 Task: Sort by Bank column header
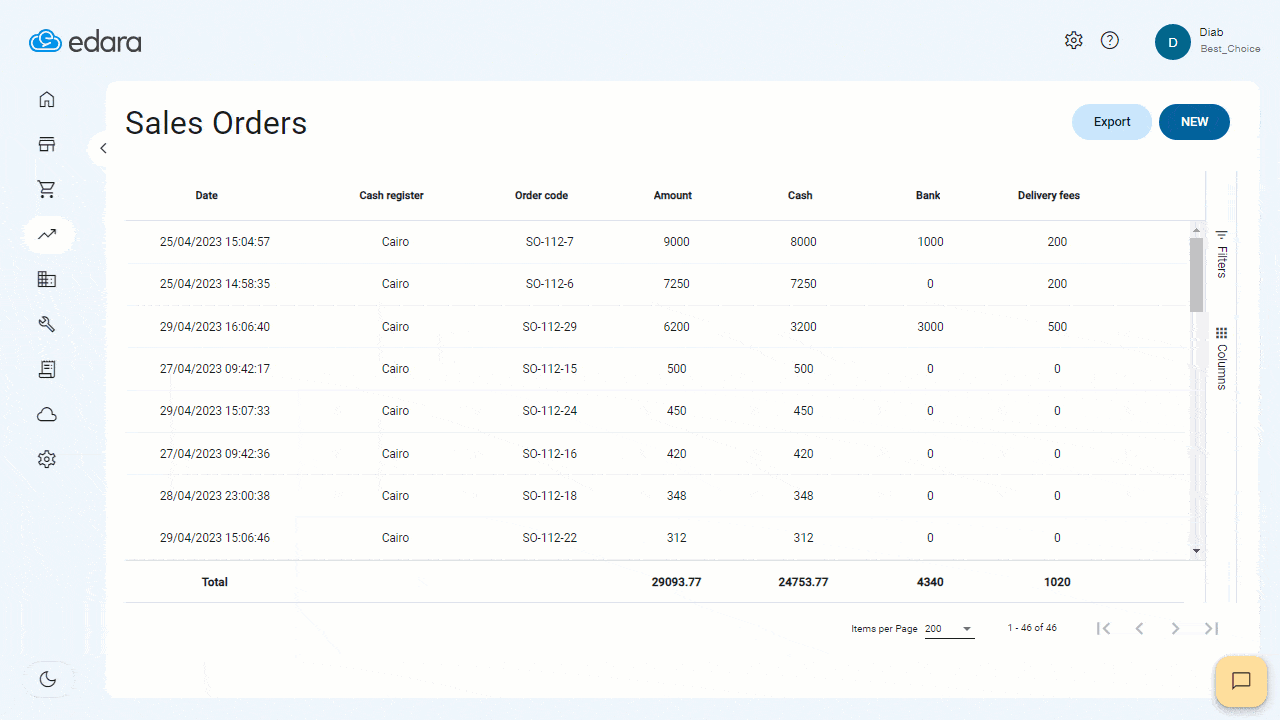point(928,196)
